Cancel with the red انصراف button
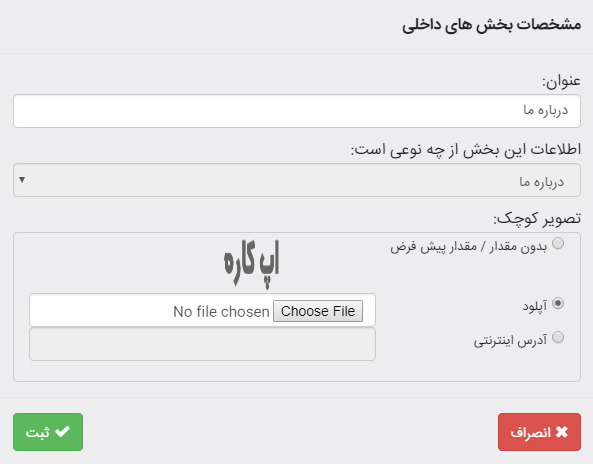 539,432
